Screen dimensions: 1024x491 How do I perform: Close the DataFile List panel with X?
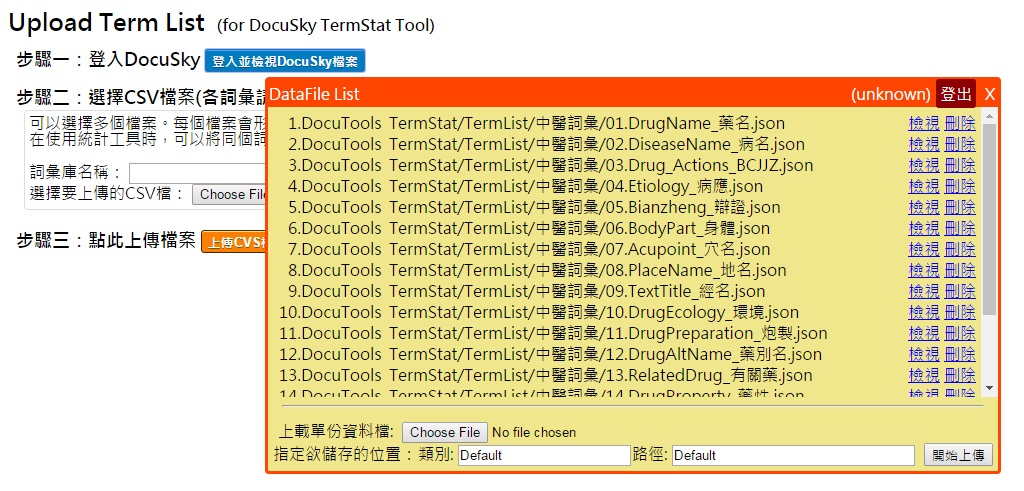pos(989,94)
